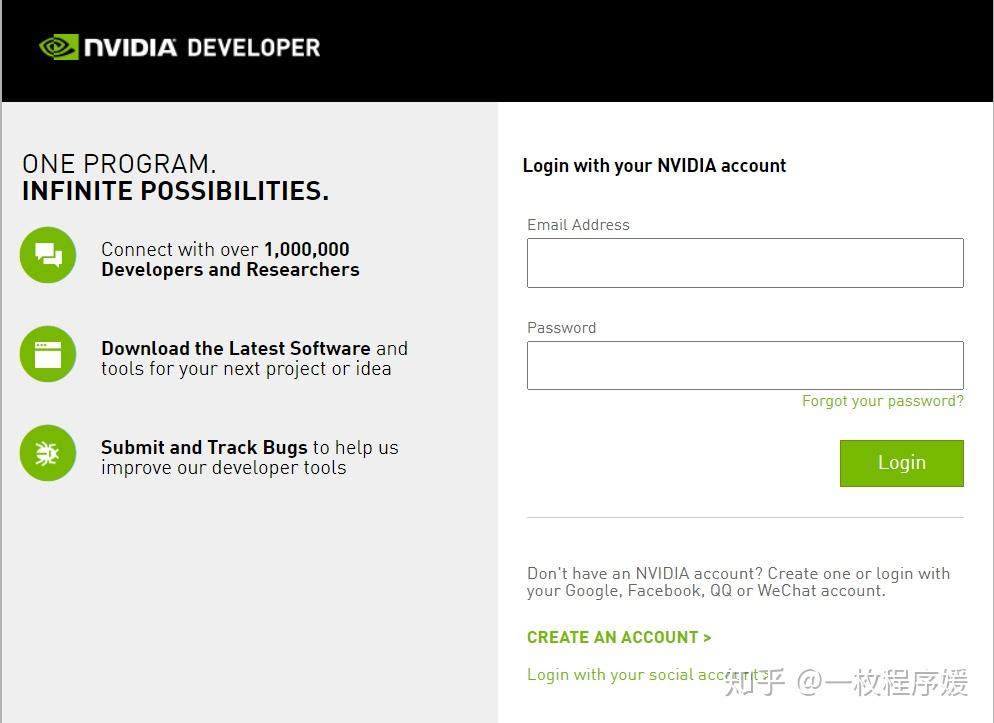
Task: Follow the CREATE AN ACCOUNT link
Action: click(x=619, y=637)
